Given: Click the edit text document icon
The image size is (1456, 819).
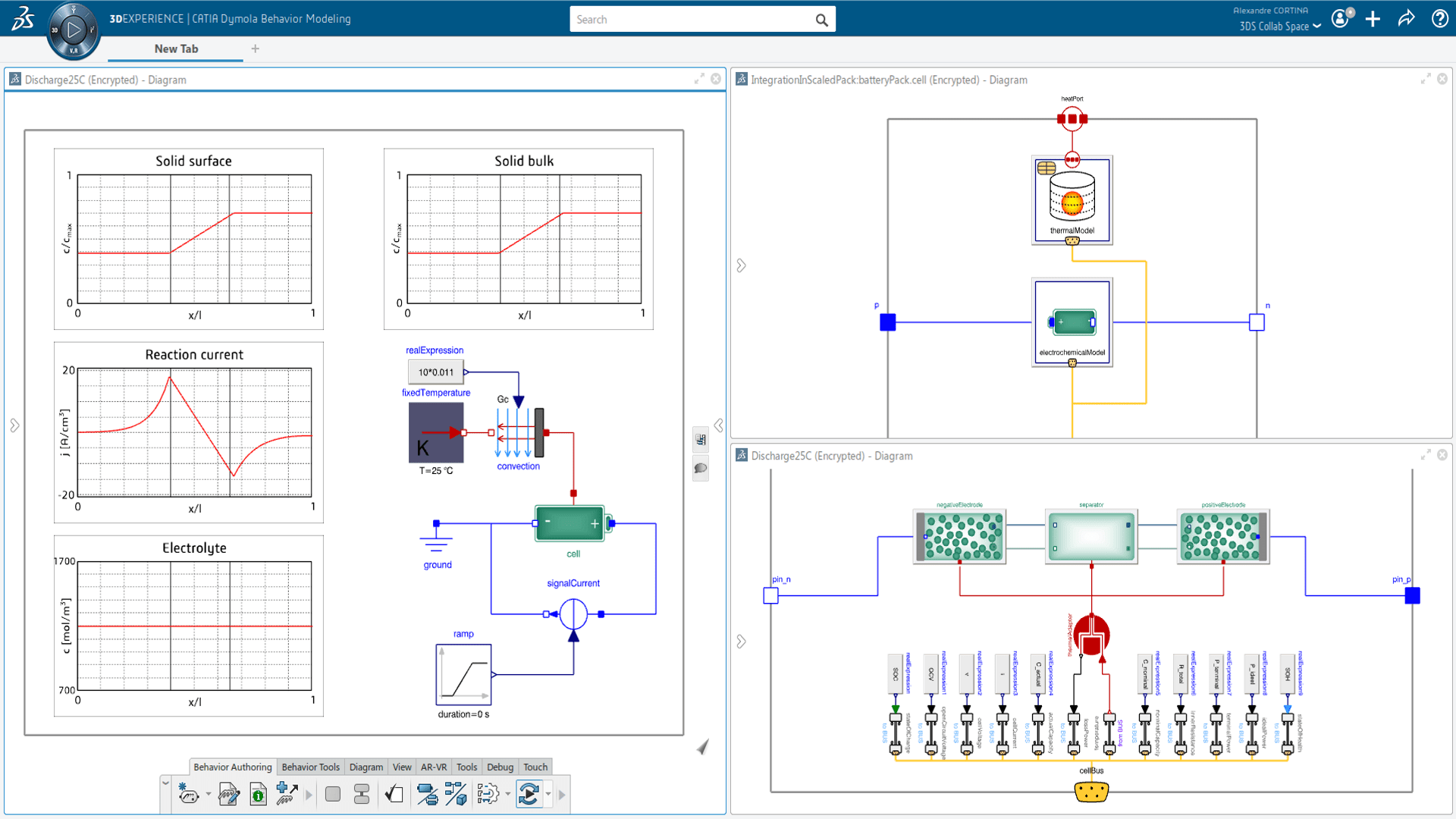Looking at the screenshot, I should 227,794.
